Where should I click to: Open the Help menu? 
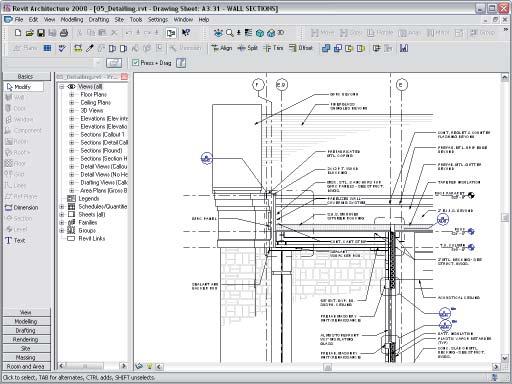coord(204,20)
